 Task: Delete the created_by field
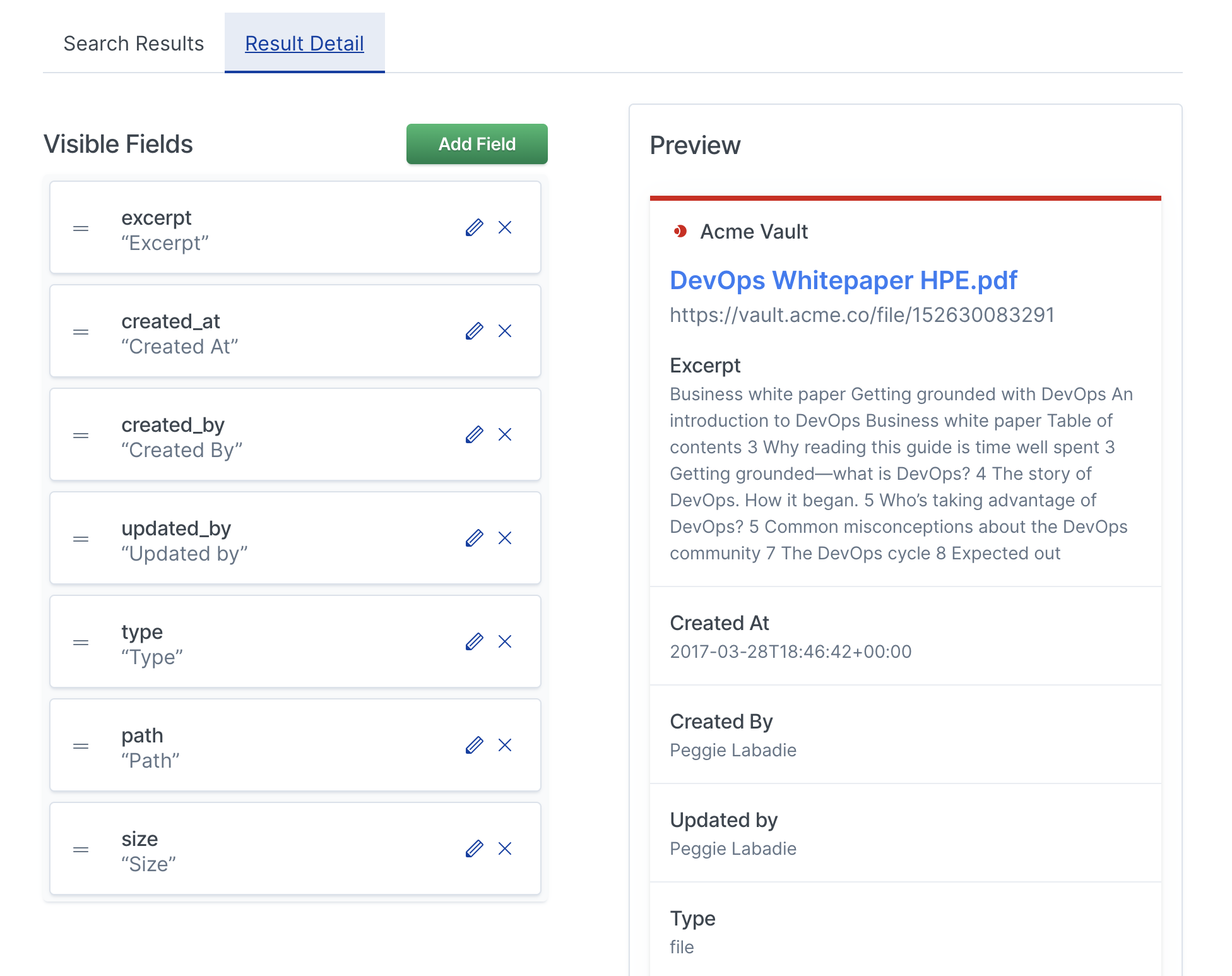505,434
